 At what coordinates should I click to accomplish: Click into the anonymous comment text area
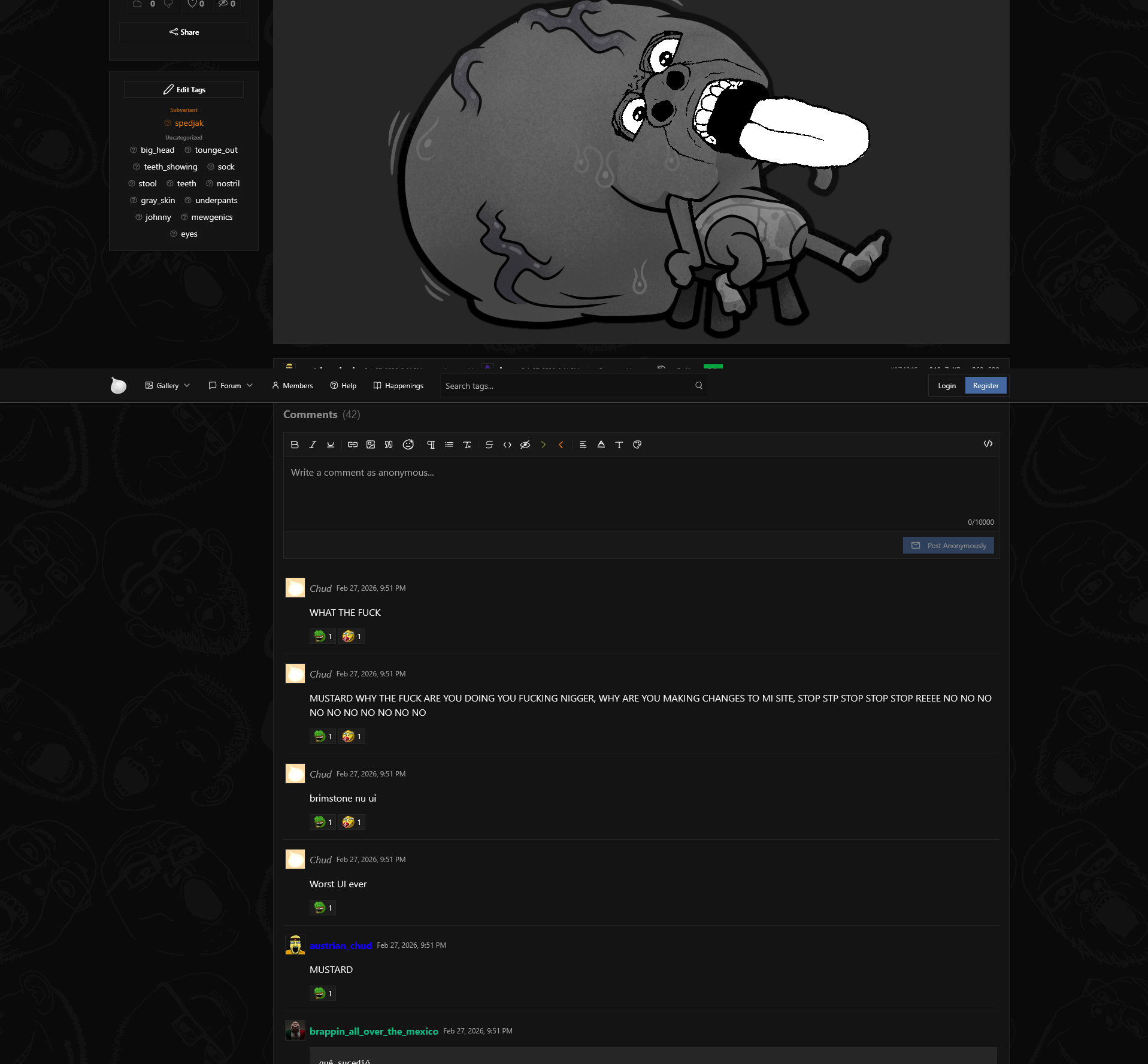[x=641, y=494]
